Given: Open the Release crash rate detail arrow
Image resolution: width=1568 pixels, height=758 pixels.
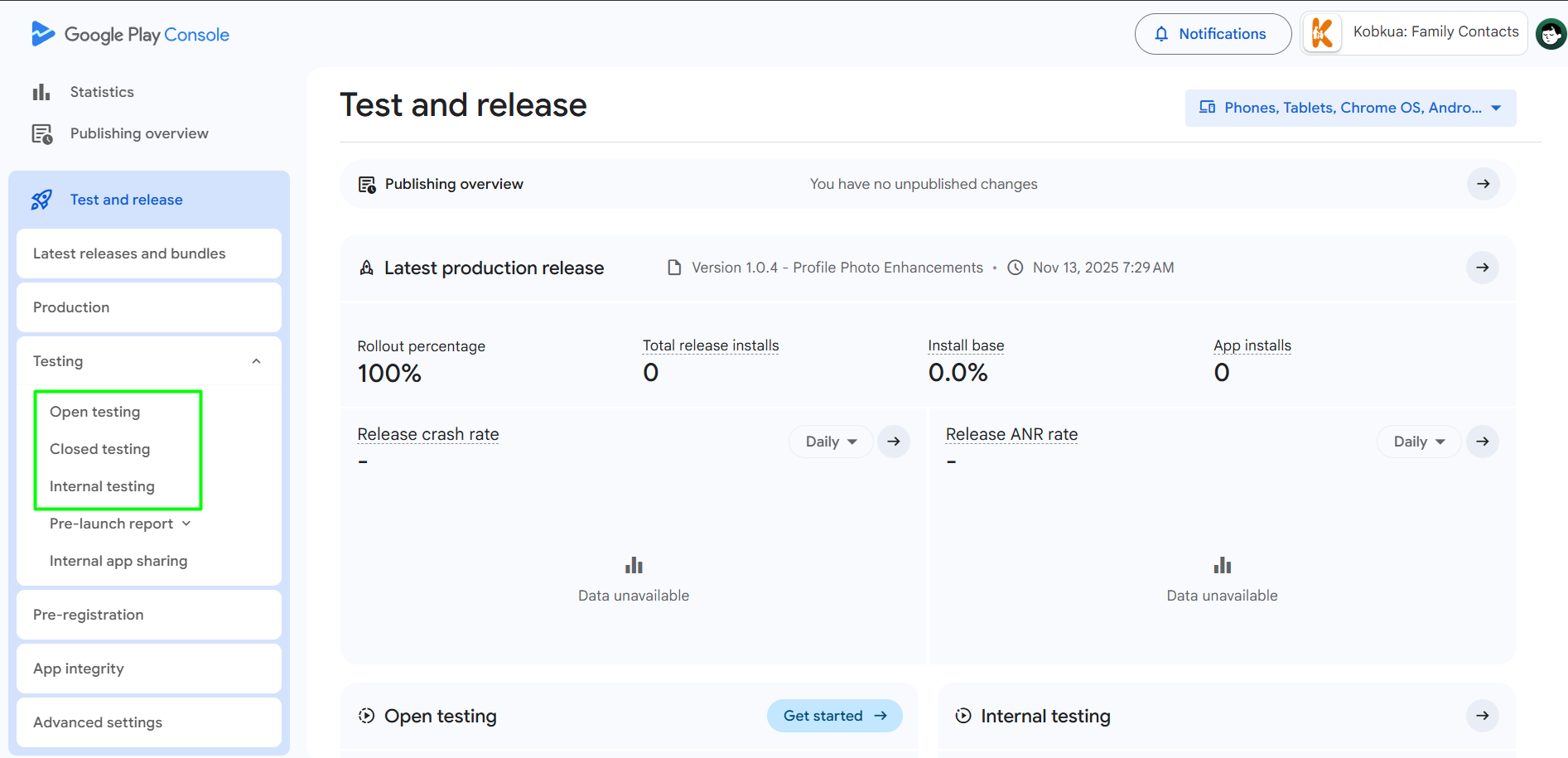Looking at the screenshot, I should [x=893, y=442].
